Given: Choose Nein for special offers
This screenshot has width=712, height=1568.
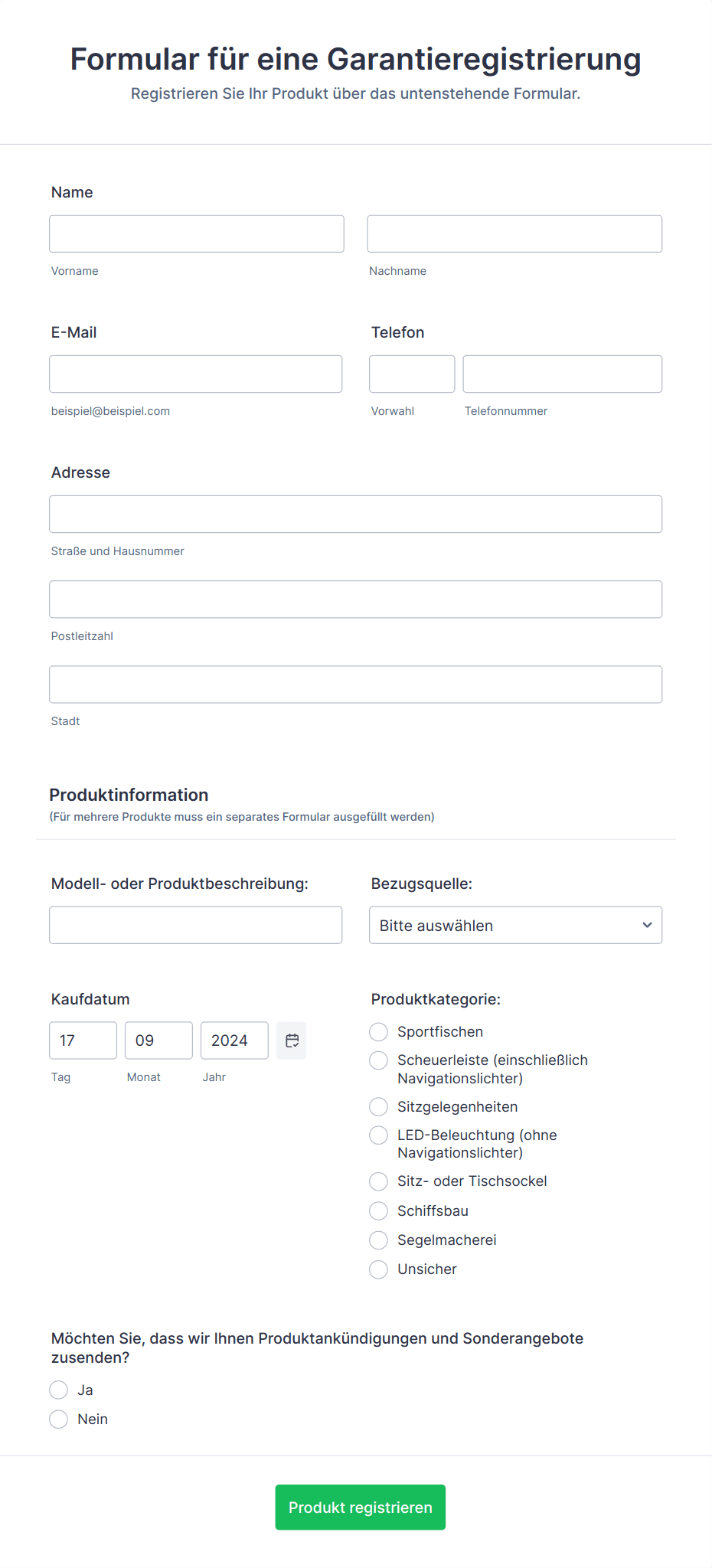Looking at the screenshot, I should tap(58, 1419).
